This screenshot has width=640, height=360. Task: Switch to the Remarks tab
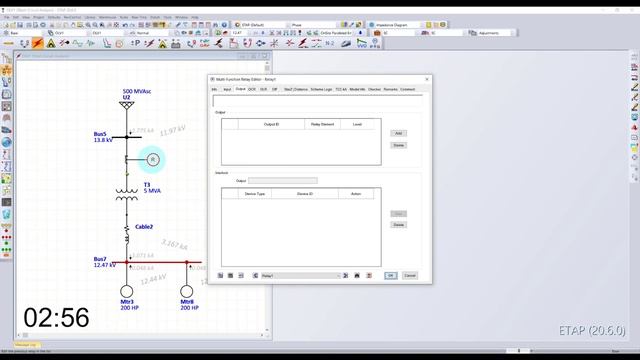point(390,89)
